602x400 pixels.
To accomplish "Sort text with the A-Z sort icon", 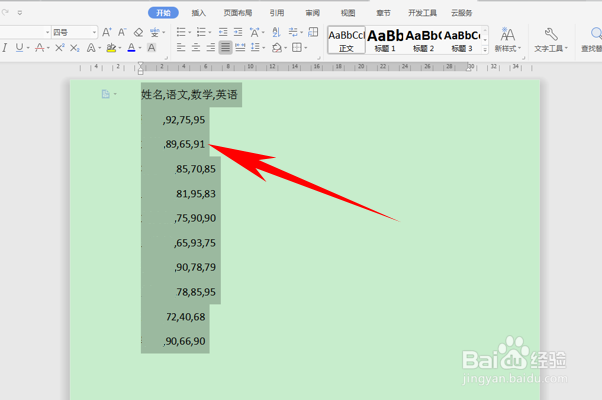I will 276,32.
